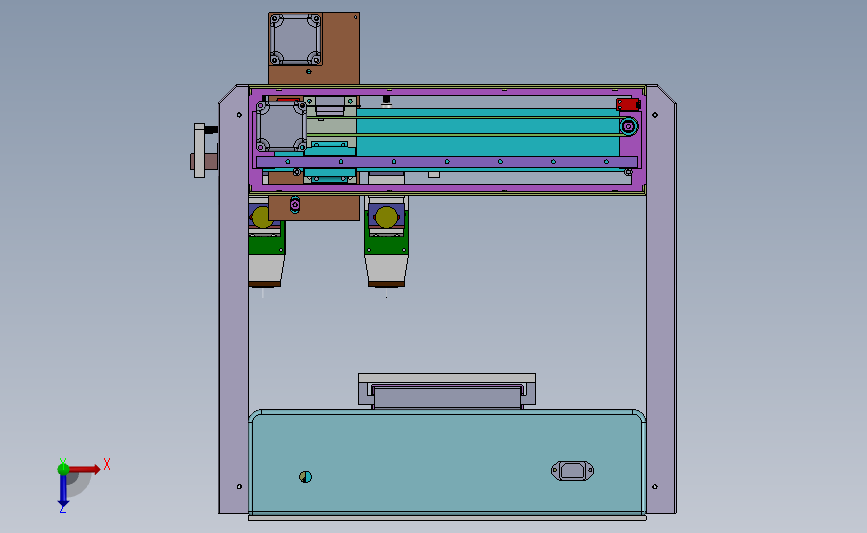Select the stepper motor inside the purple frame
This screenshot has height=533, width=867.
coord(281,127)
